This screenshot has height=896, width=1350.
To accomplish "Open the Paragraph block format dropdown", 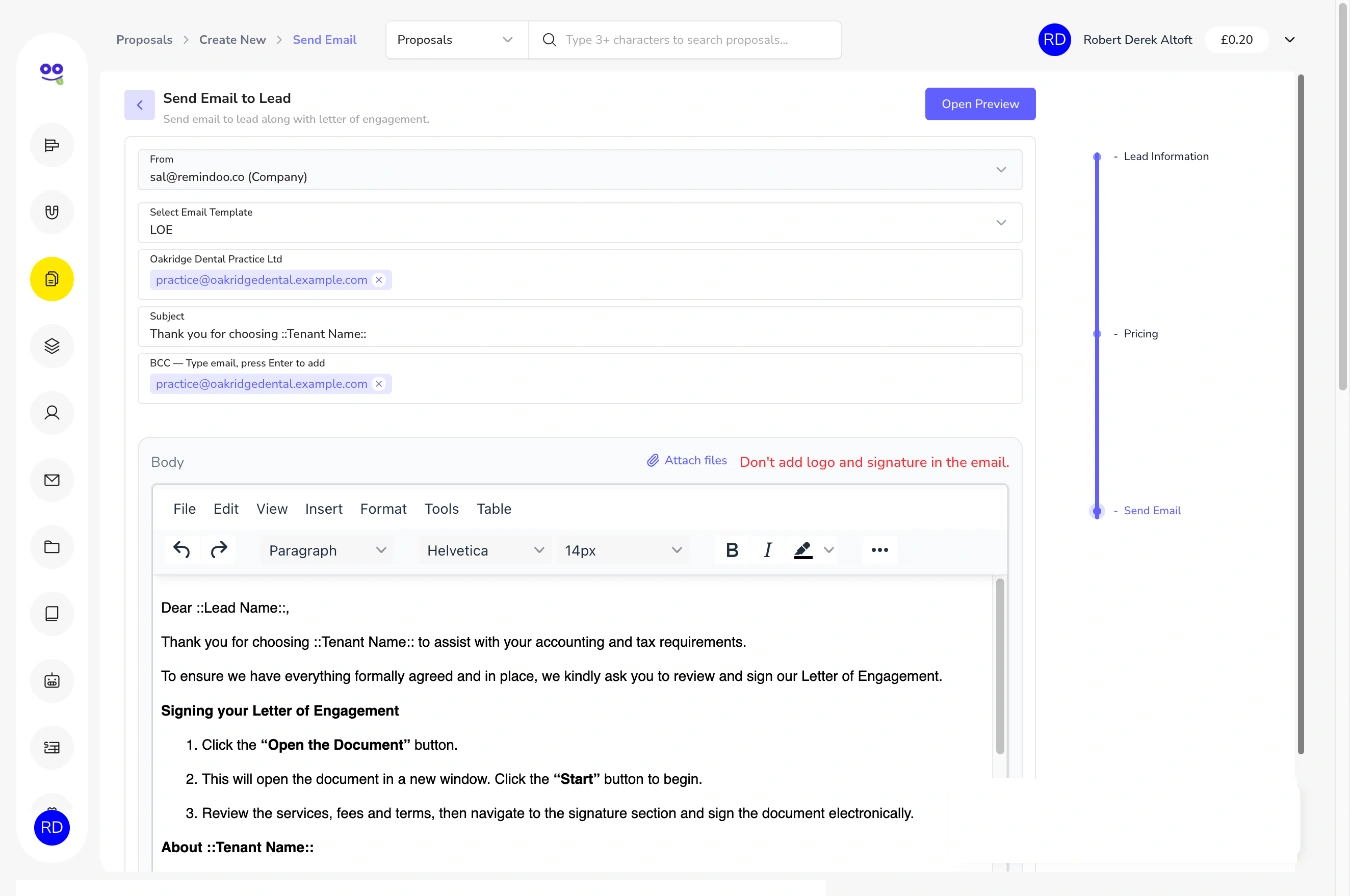I will pos(327,550).
